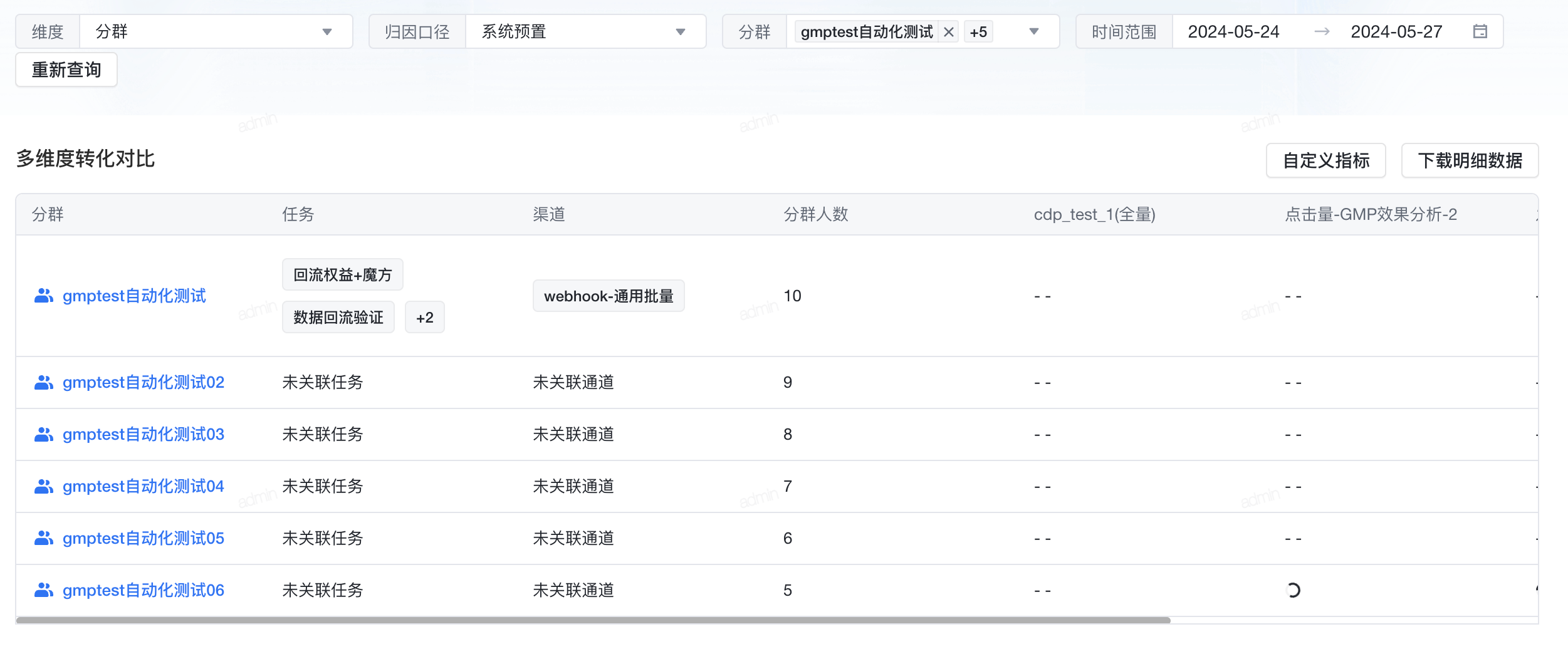Click the 数据回流验证 task tag
The width and height of the screenshot is (1568, 654).
338,318
